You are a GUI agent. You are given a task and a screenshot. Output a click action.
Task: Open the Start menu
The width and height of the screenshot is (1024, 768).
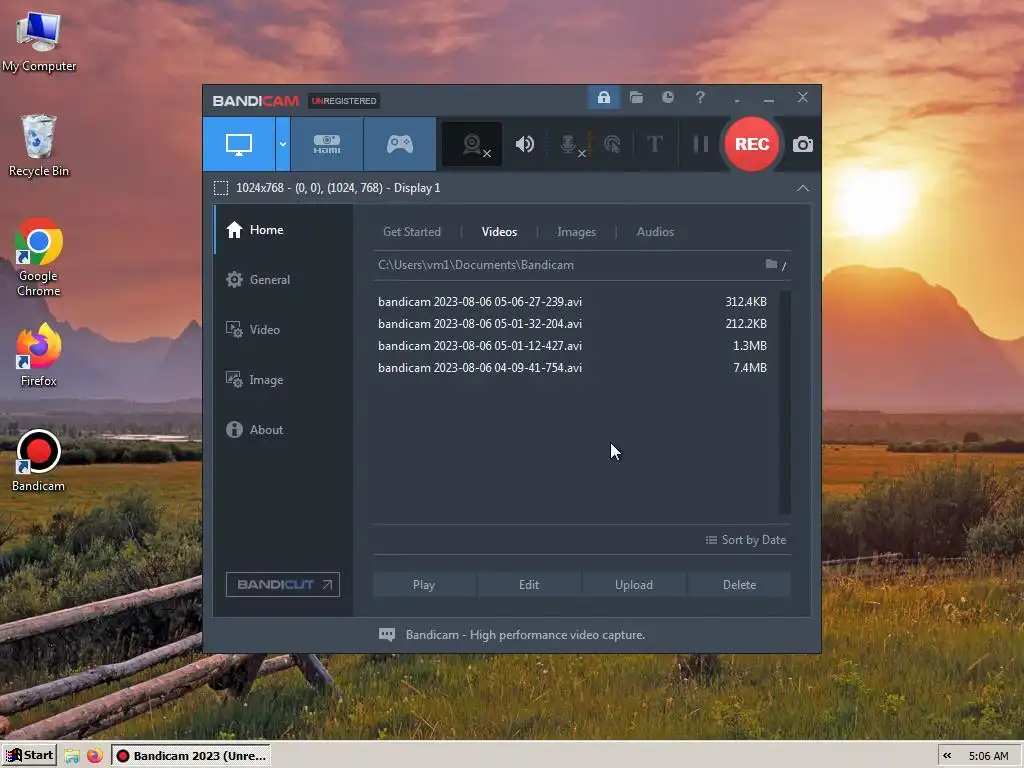click(x=29, y=756)
